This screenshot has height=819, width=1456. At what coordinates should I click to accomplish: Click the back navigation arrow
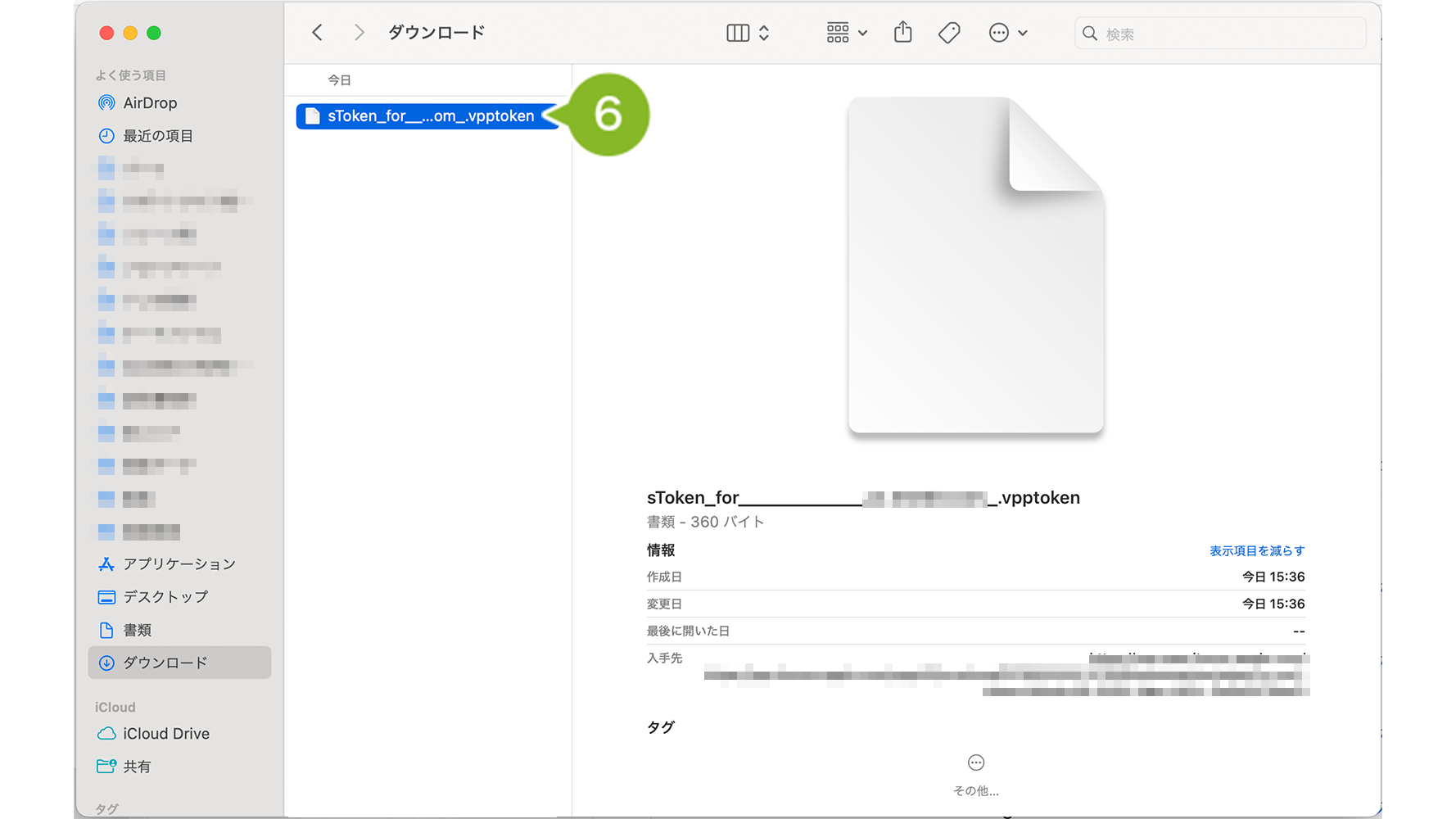click(x=318, y=33)
